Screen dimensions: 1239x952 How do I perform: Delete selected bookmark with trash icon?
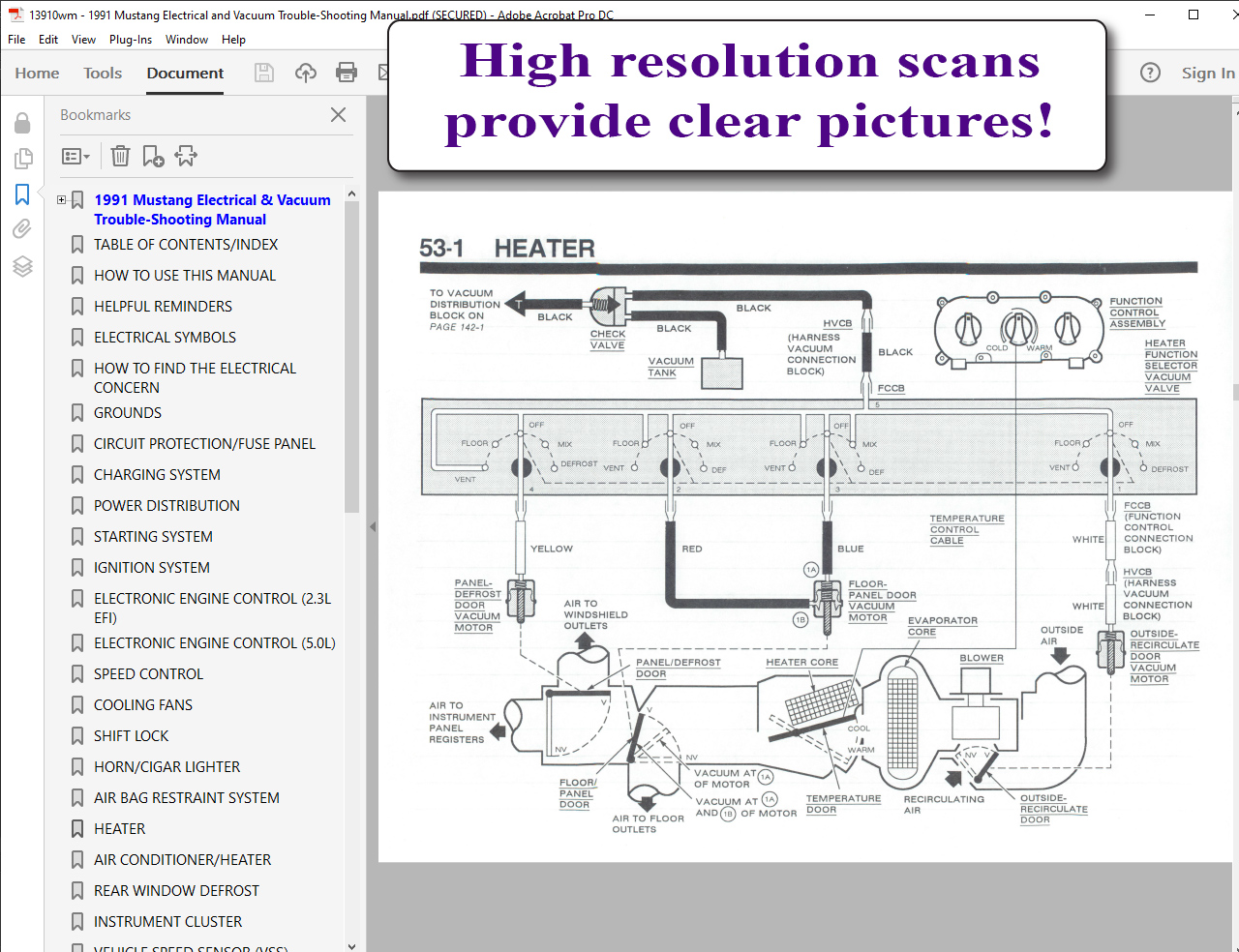coord(120,156)
